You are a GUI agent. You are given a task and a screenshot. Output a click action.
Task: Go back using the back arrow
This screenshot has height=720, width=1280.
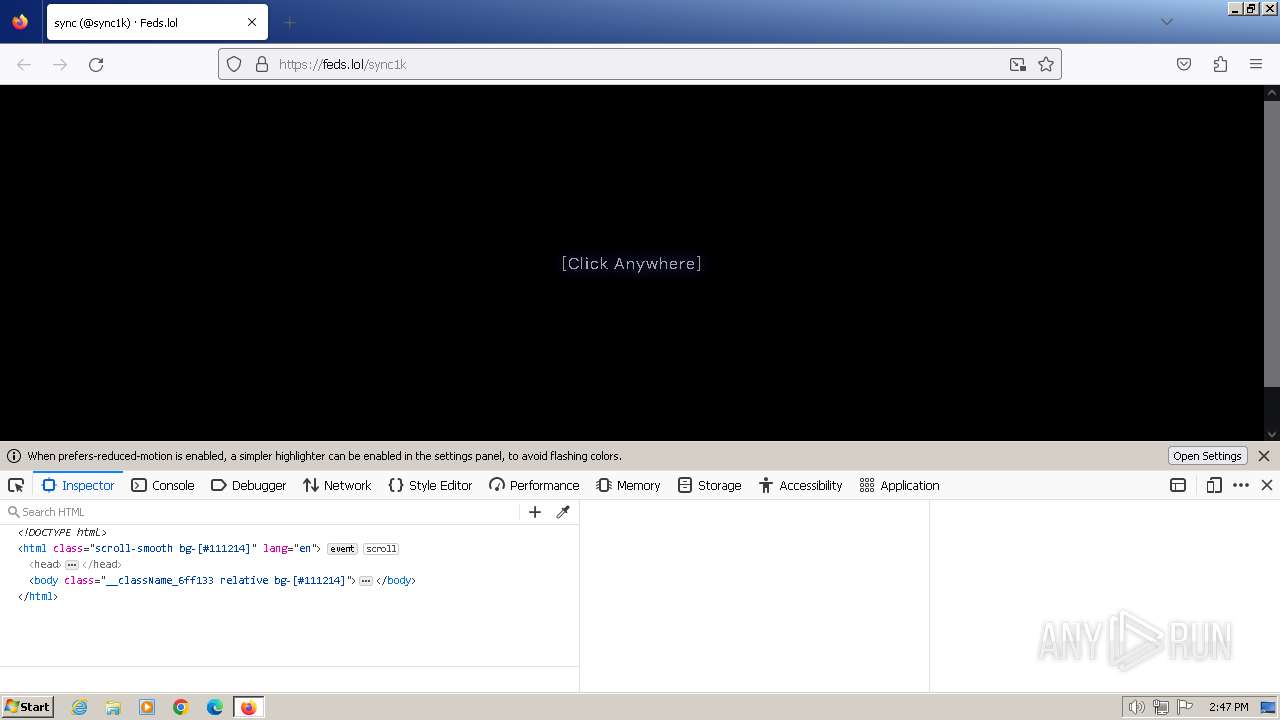coord(24,64)
